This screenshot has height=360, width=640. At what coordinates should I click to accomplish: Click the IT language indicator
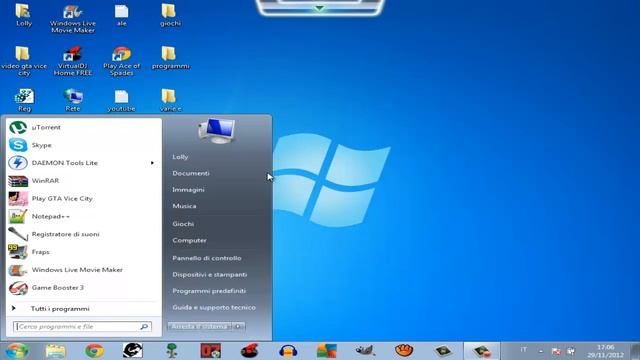point(523,350)
